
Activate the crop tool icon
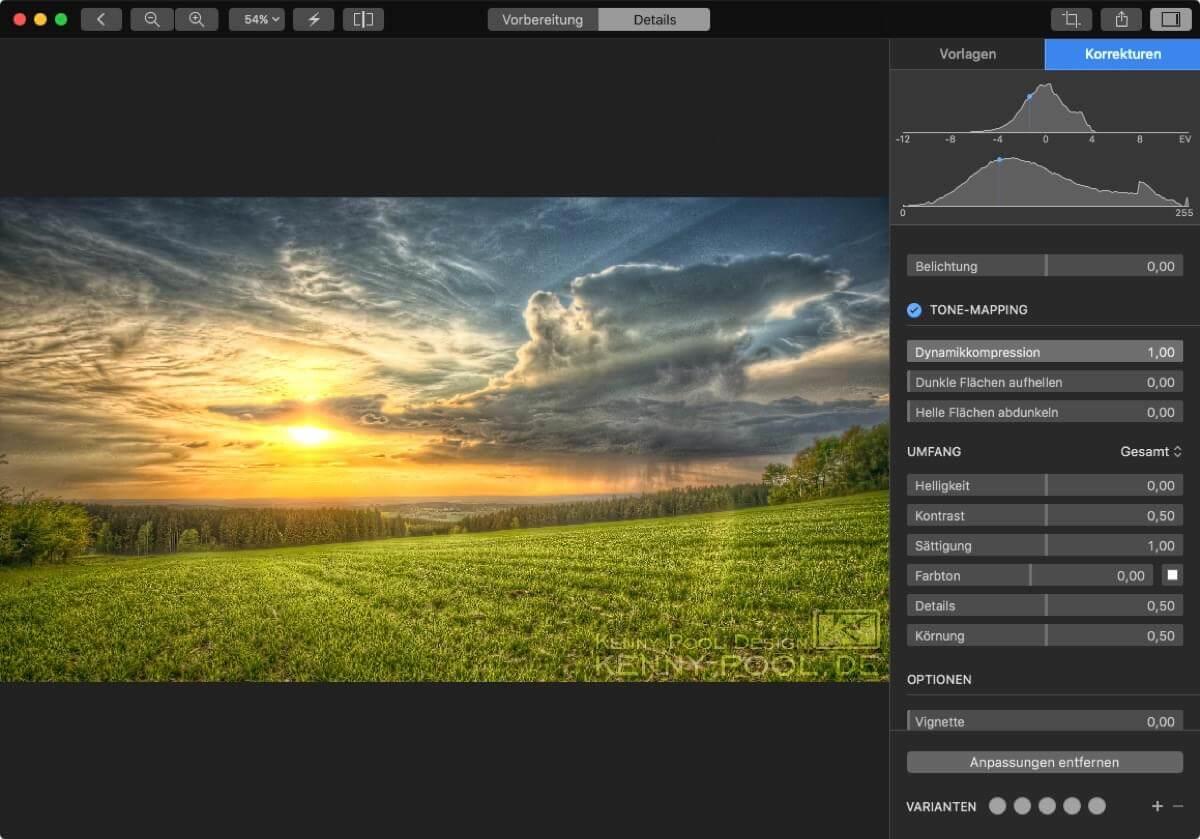pyautogui.click(x=1071, y=19)
